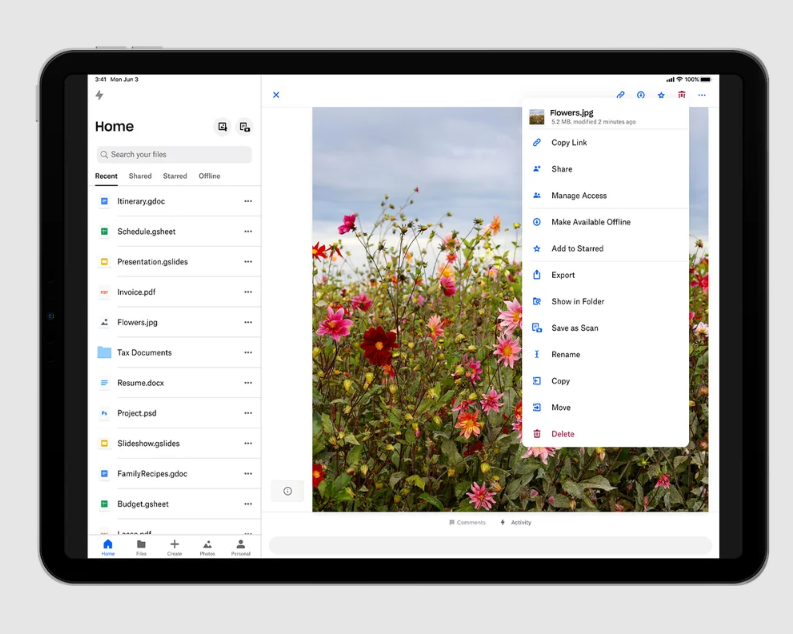The width and height of the screenshot is (793, 634).
Task: Click the download icon in top toolbar
Action: [641, 95]
